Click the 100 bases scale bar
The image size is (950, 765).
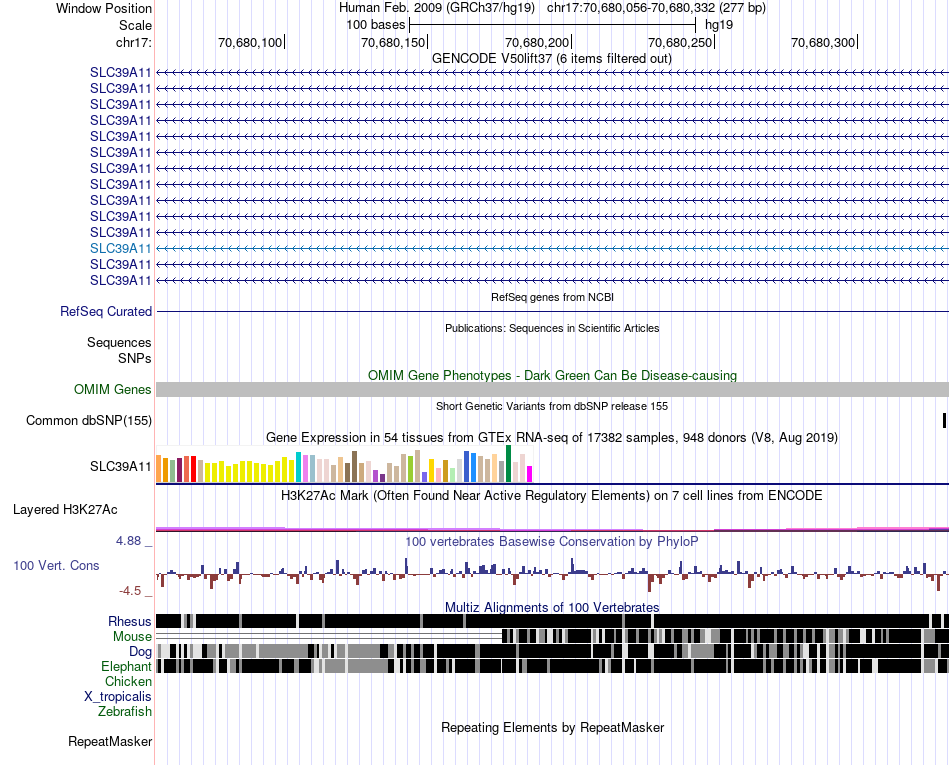point(553,25)
